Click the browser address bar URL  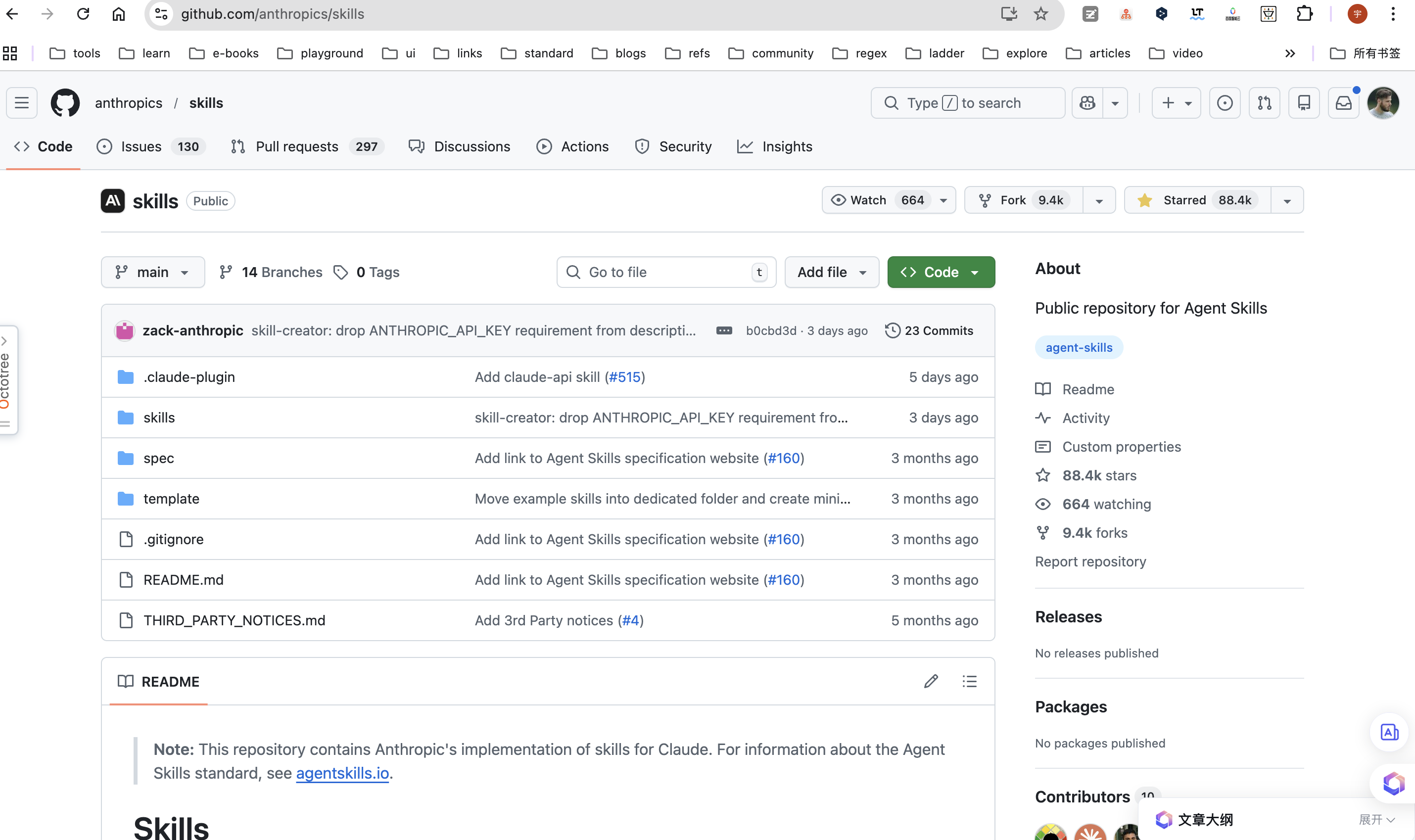[273, 13]
